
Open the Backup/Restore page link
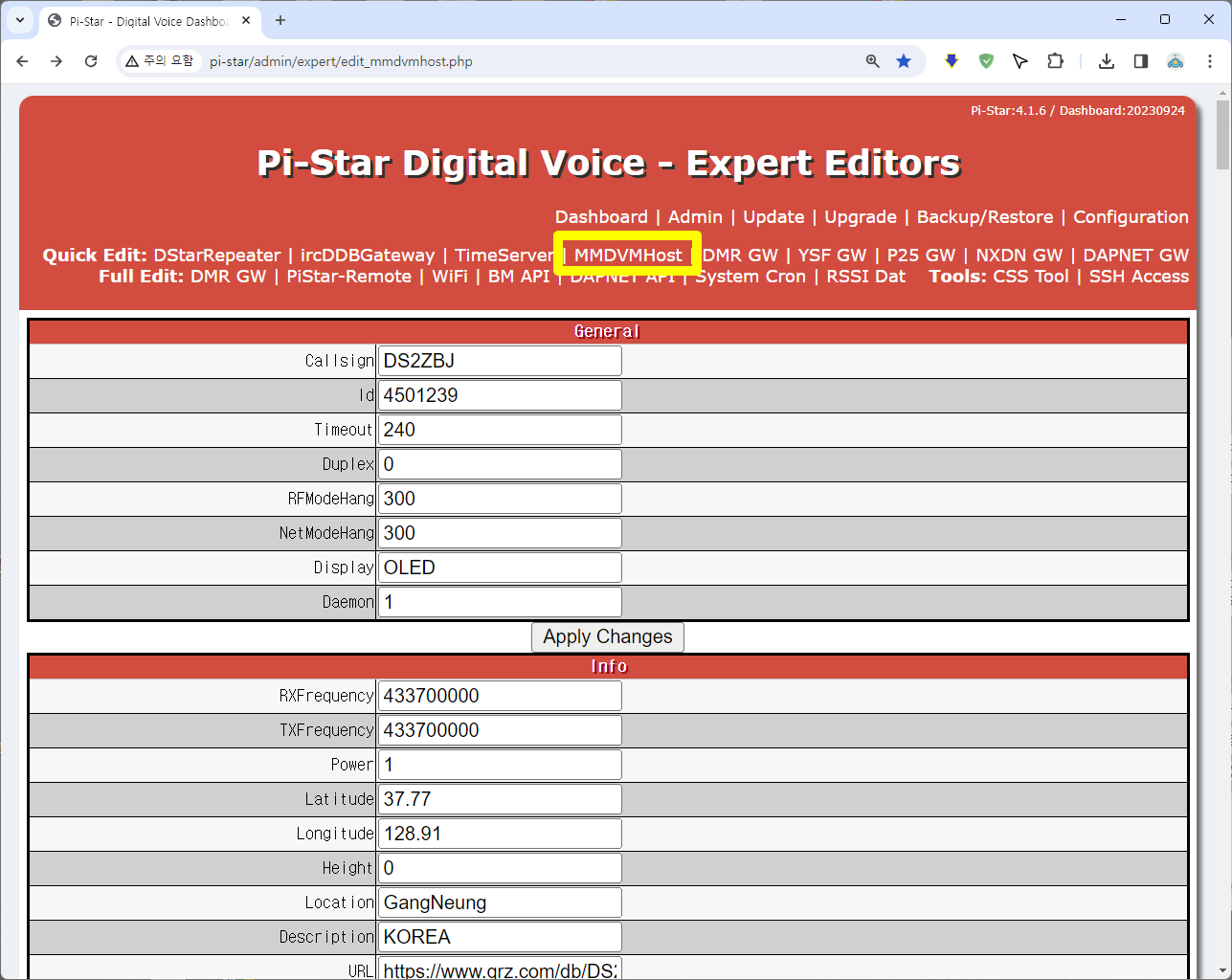pos(984,217)
